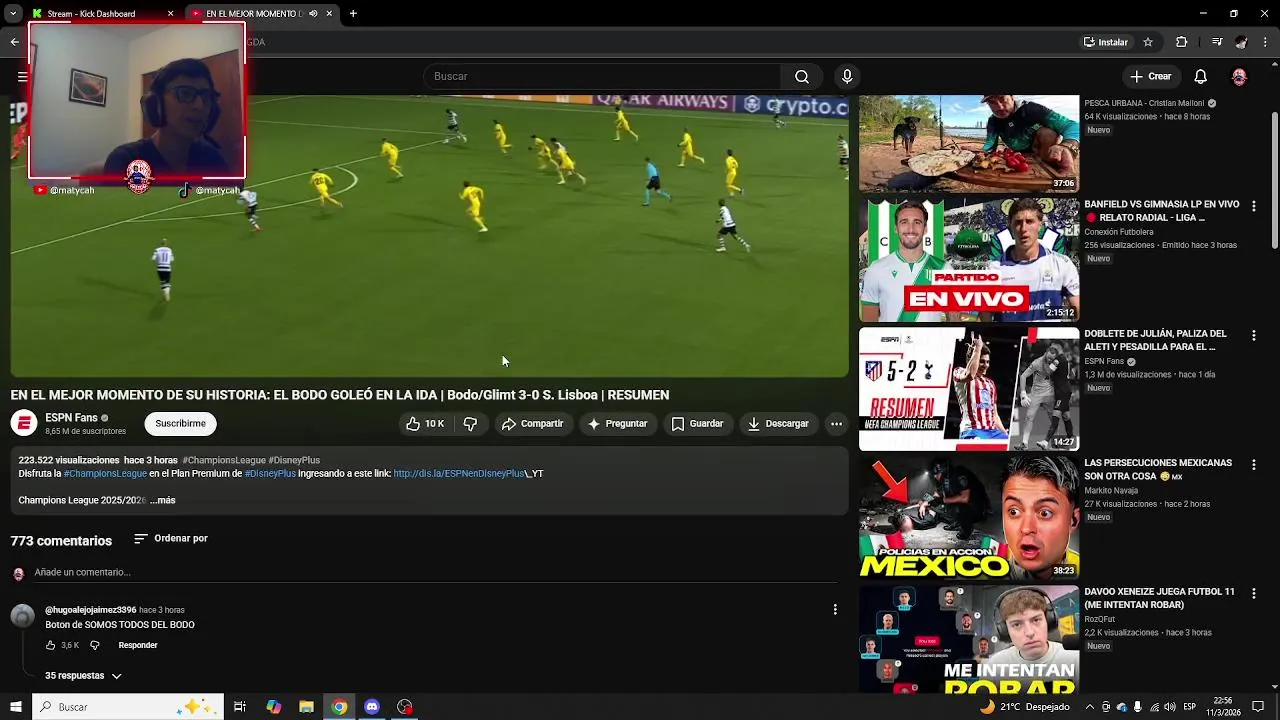Open the MEXICO policías thumbnail video
Image resolution: width=1280 pixels, height=720 pixels.
tap(969, 518)
